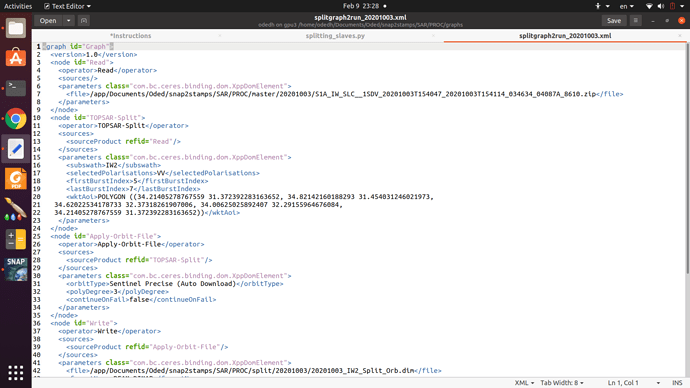The width and height of the screenshot is (690, 388).
Task: Open the Ln 1, Col 1 position dropdown
Action: pos(634,383)
